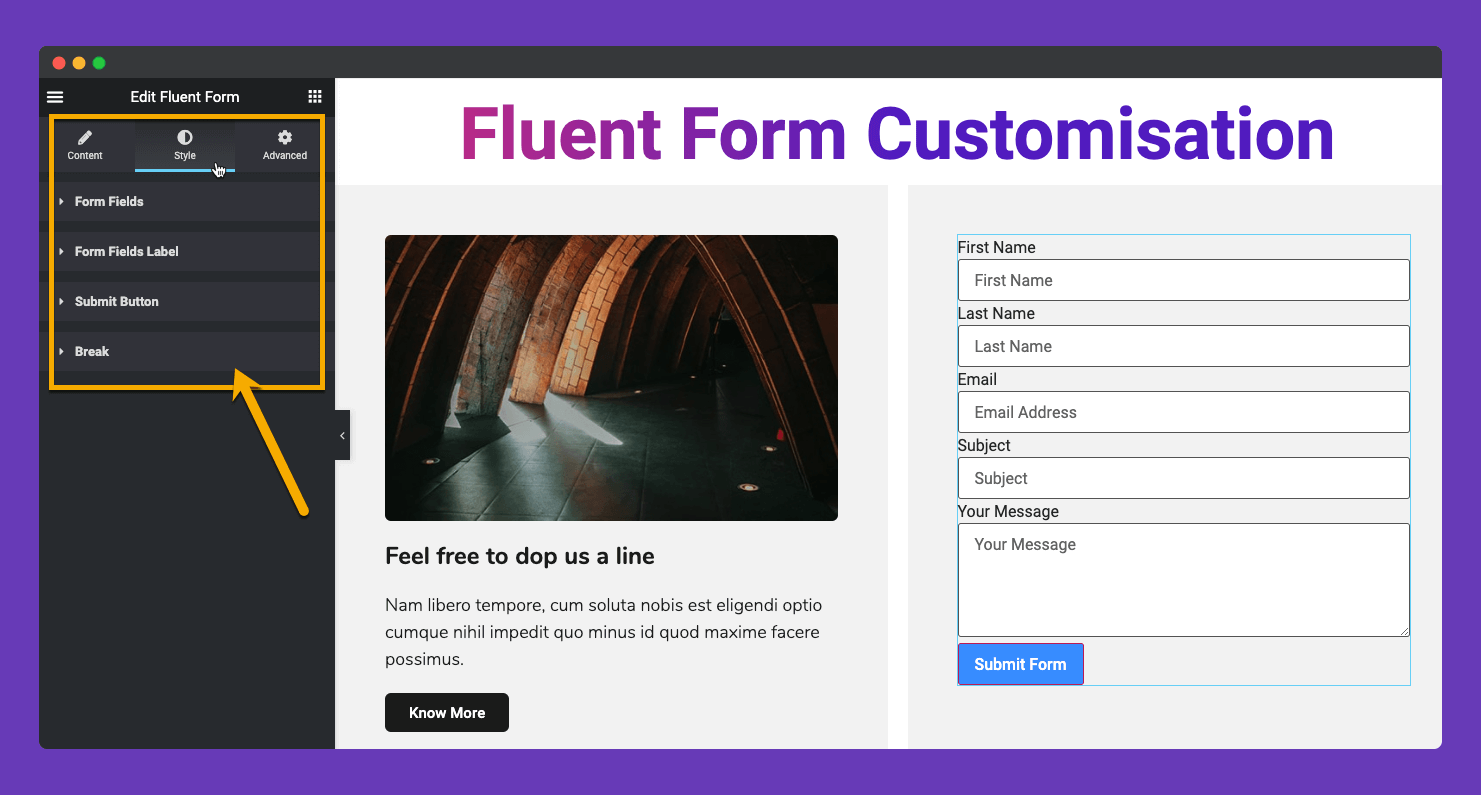Expand the Break section
Image resolution: width=1481 pixels, height=795 pixels.
point(187,351)
